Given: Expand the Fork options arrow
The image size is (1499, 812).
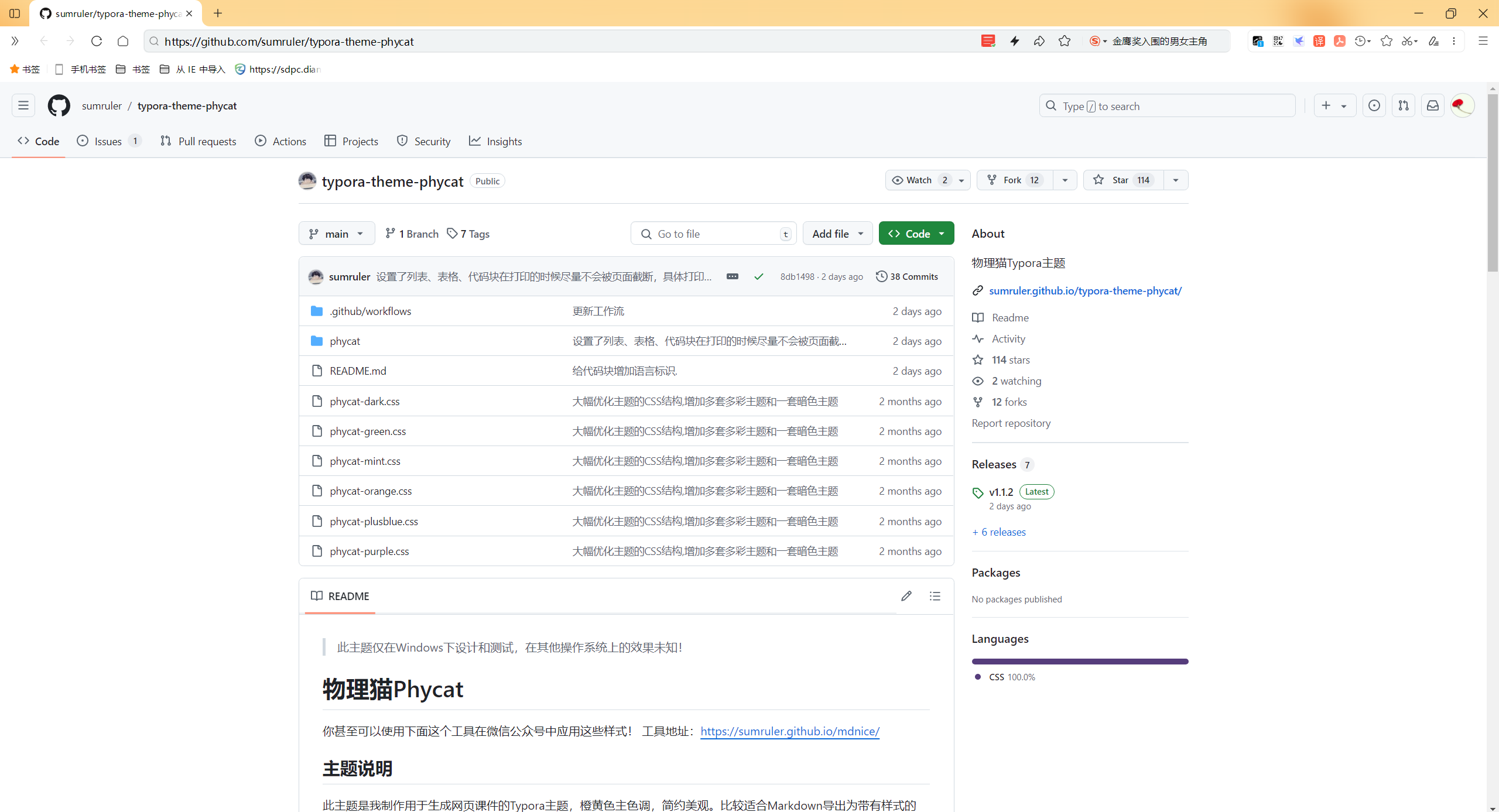Looking at the screenshot, I should click(1065, 180).
